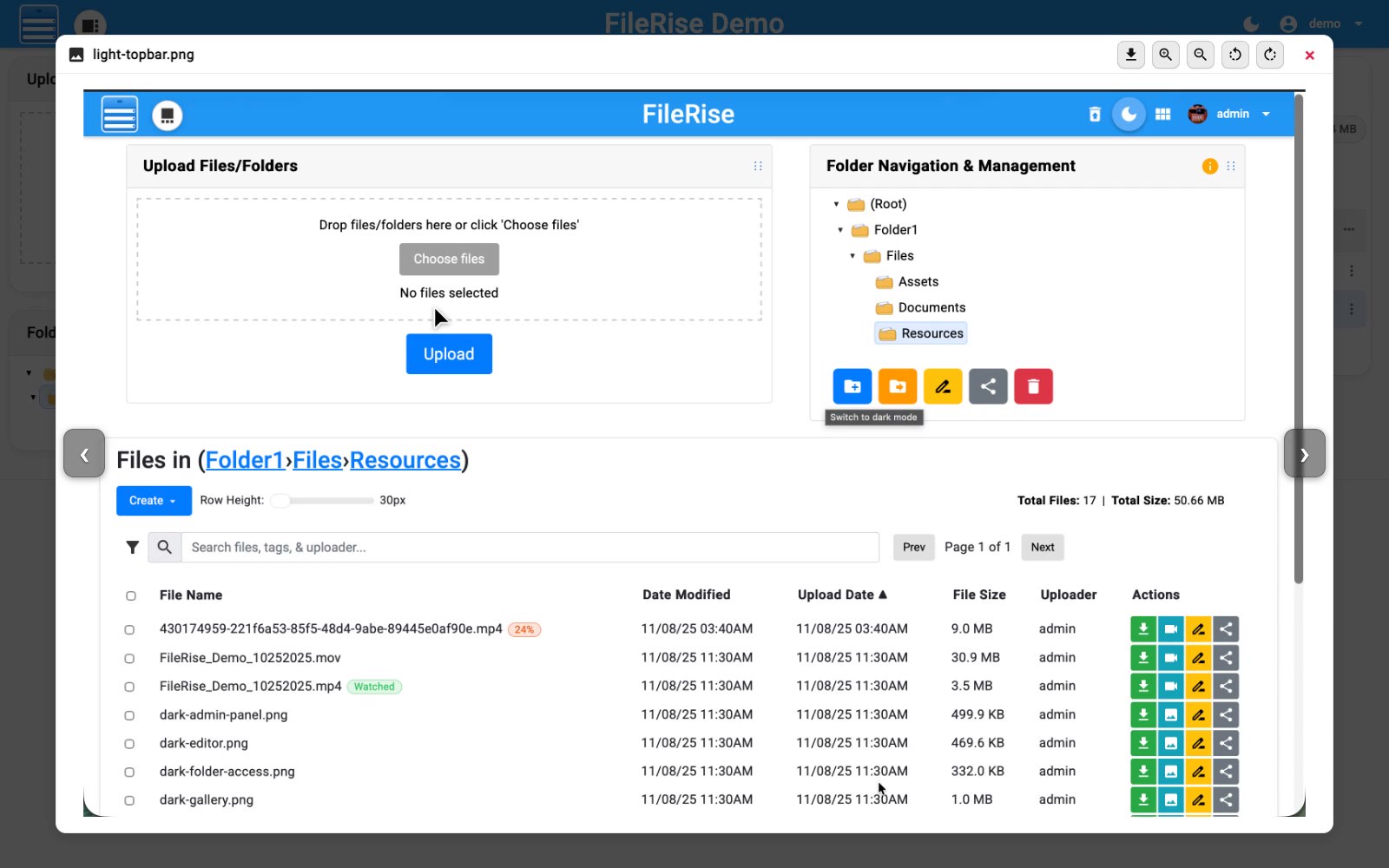This screenshot has height=868, width=1389.
Task: Sort by Uploader column header
Action: point(1069,595)
